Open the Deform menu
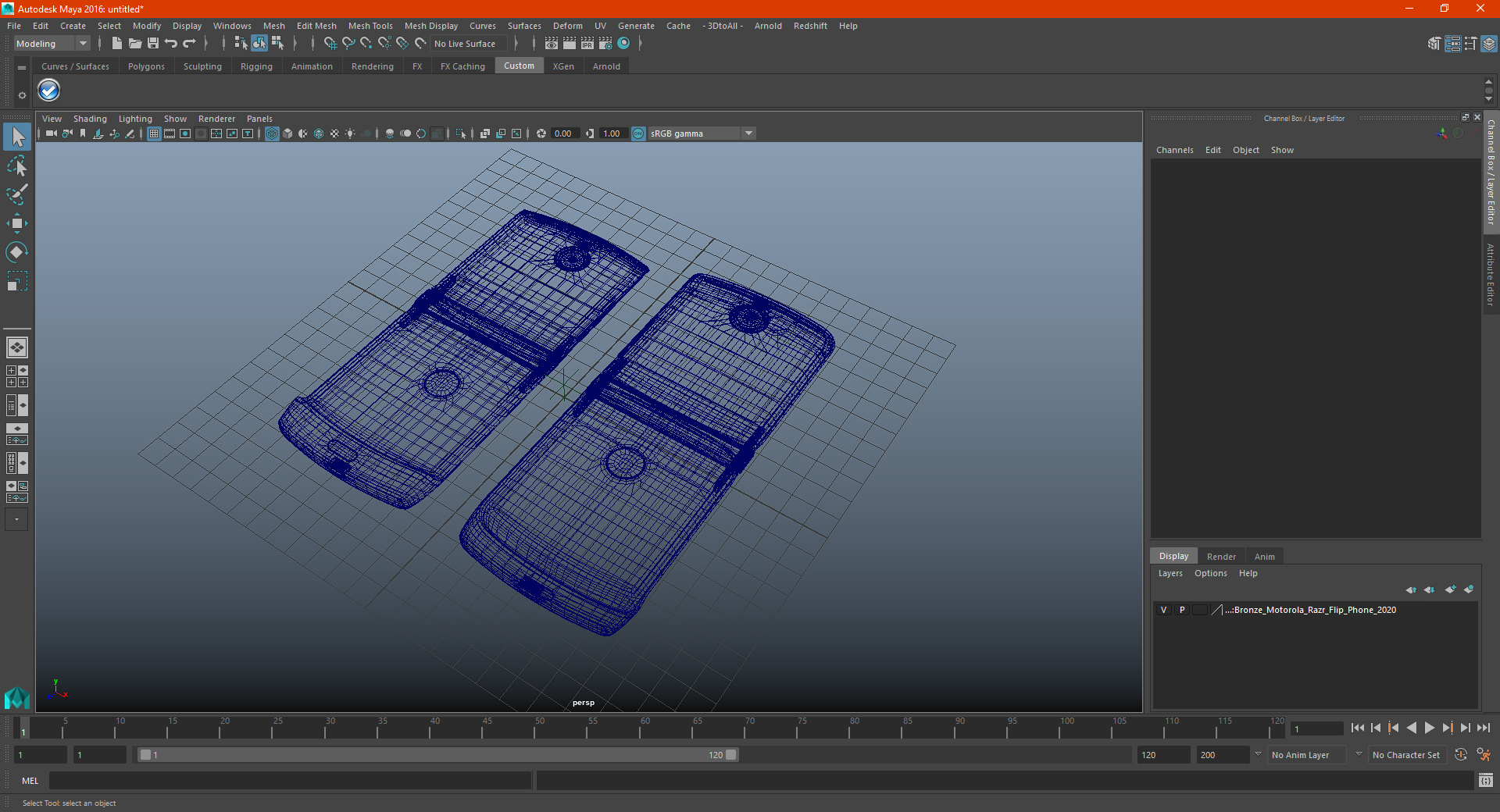Viewport: 1500px width, 812px height. 568,26
